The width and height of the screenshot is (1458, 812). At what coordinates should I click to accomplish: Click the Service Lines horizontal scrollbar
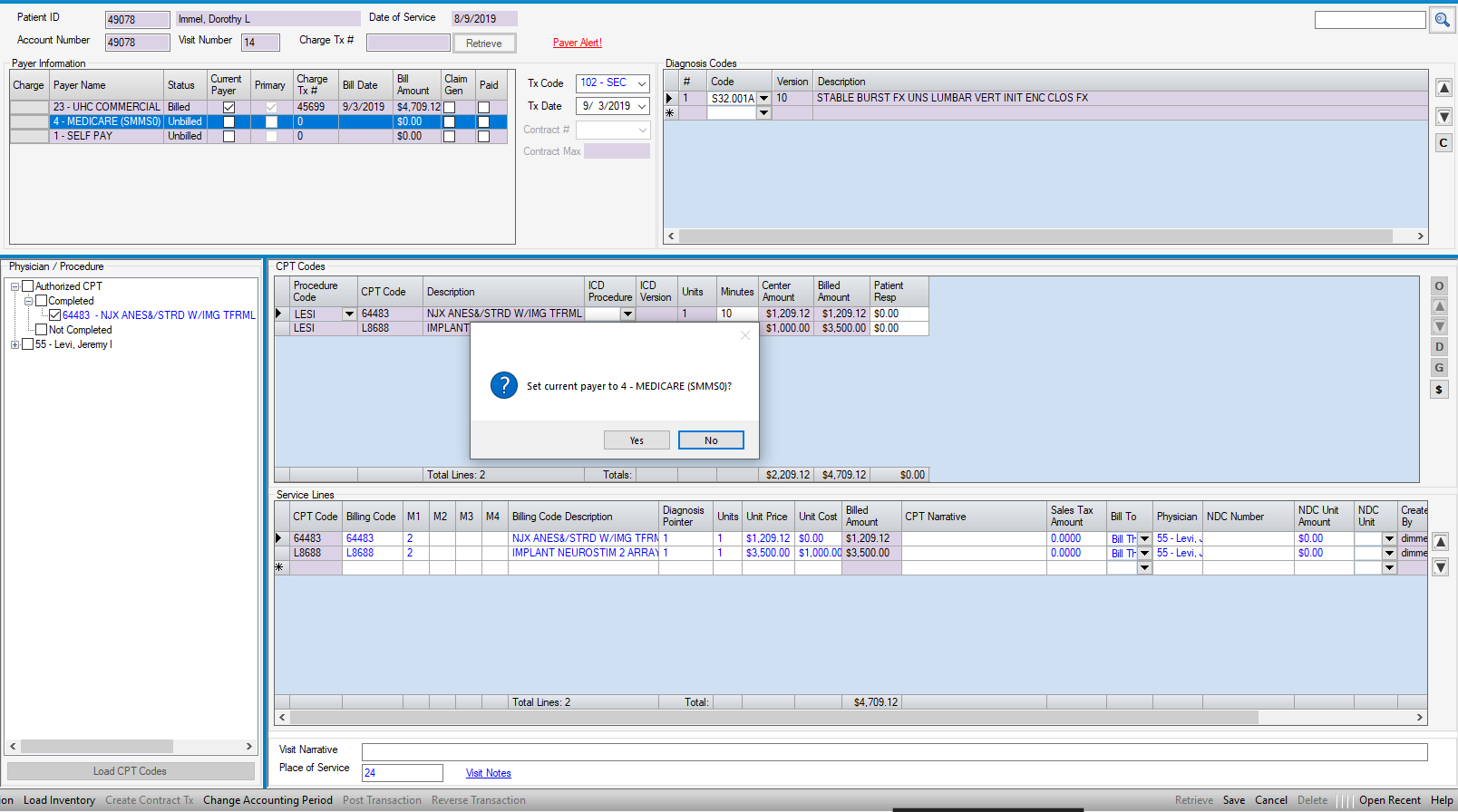click(771, 717)
